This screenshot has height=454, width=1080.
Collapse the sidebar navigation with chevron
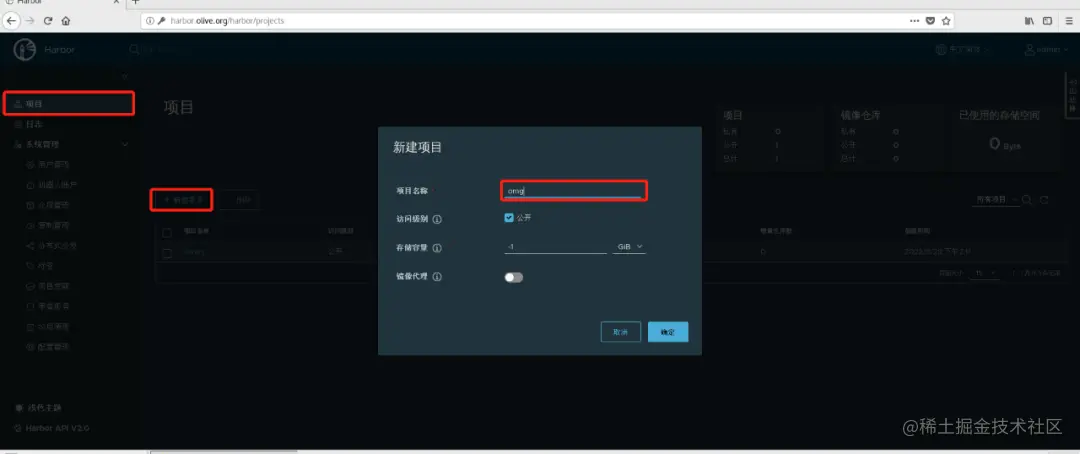tap(125, 76)
